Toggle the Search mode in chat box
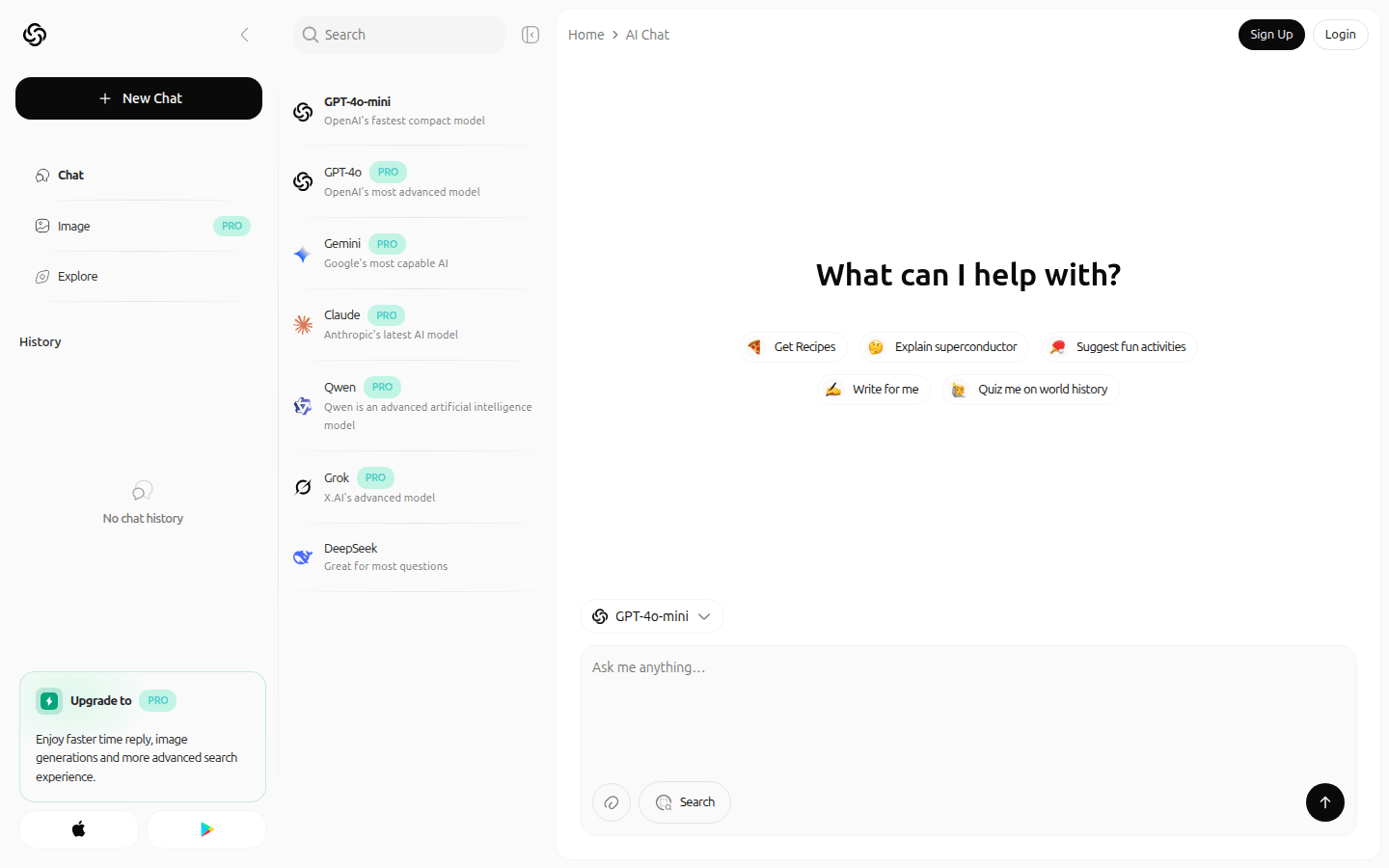The width and height of the screenshot is (1389, 868). 685,802
